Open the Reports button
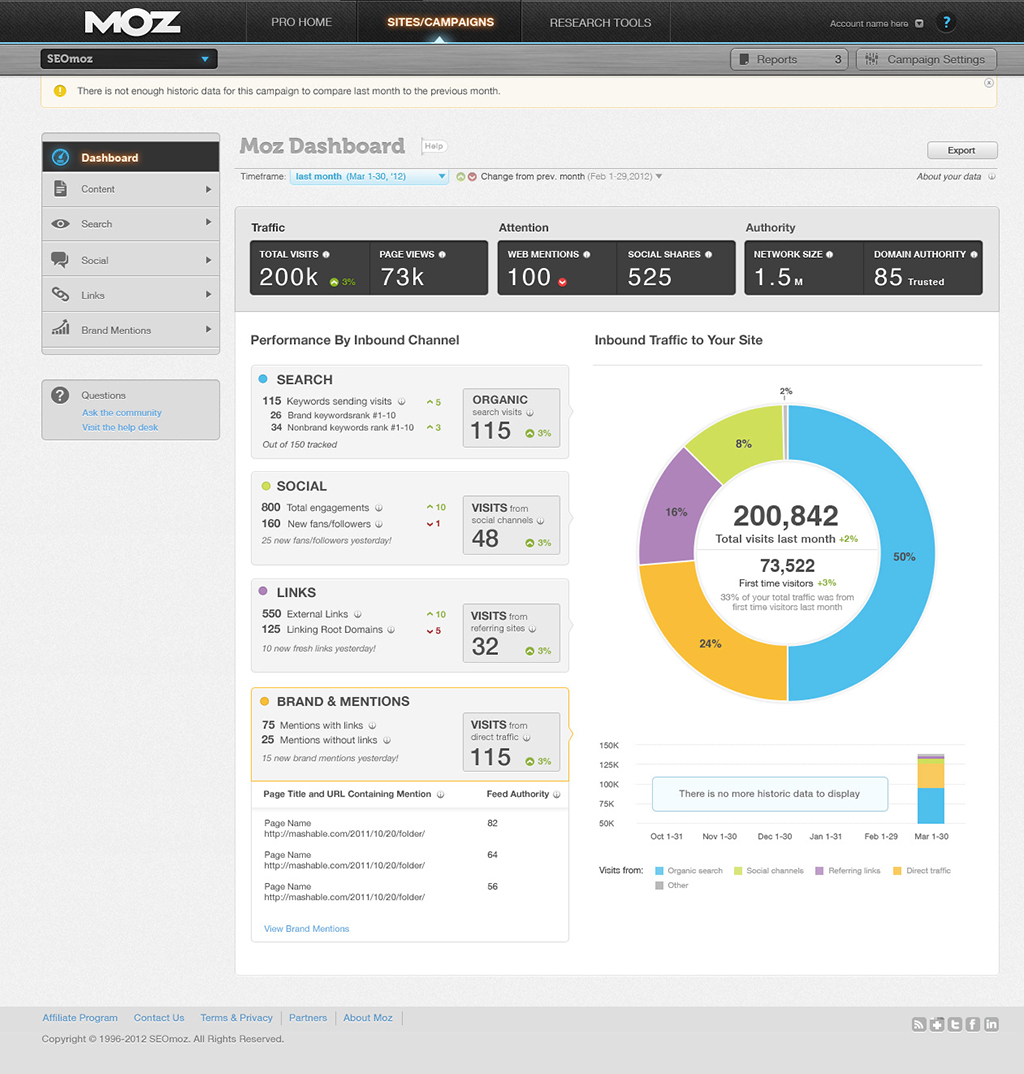This screenshot has height=1074, width=1024. 790,60
